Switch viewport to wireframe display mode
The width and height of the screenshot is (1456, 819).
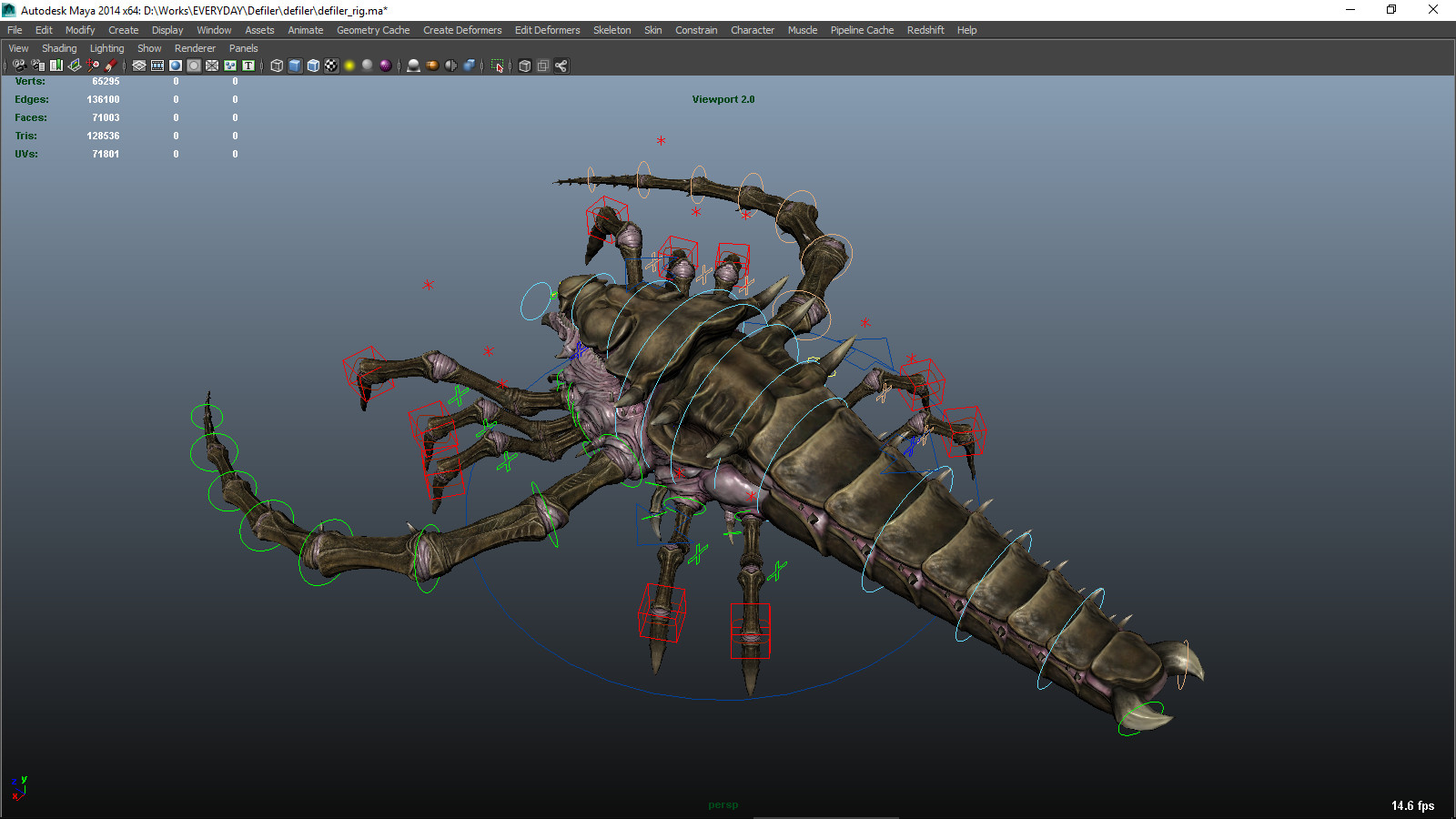[276, 65]
